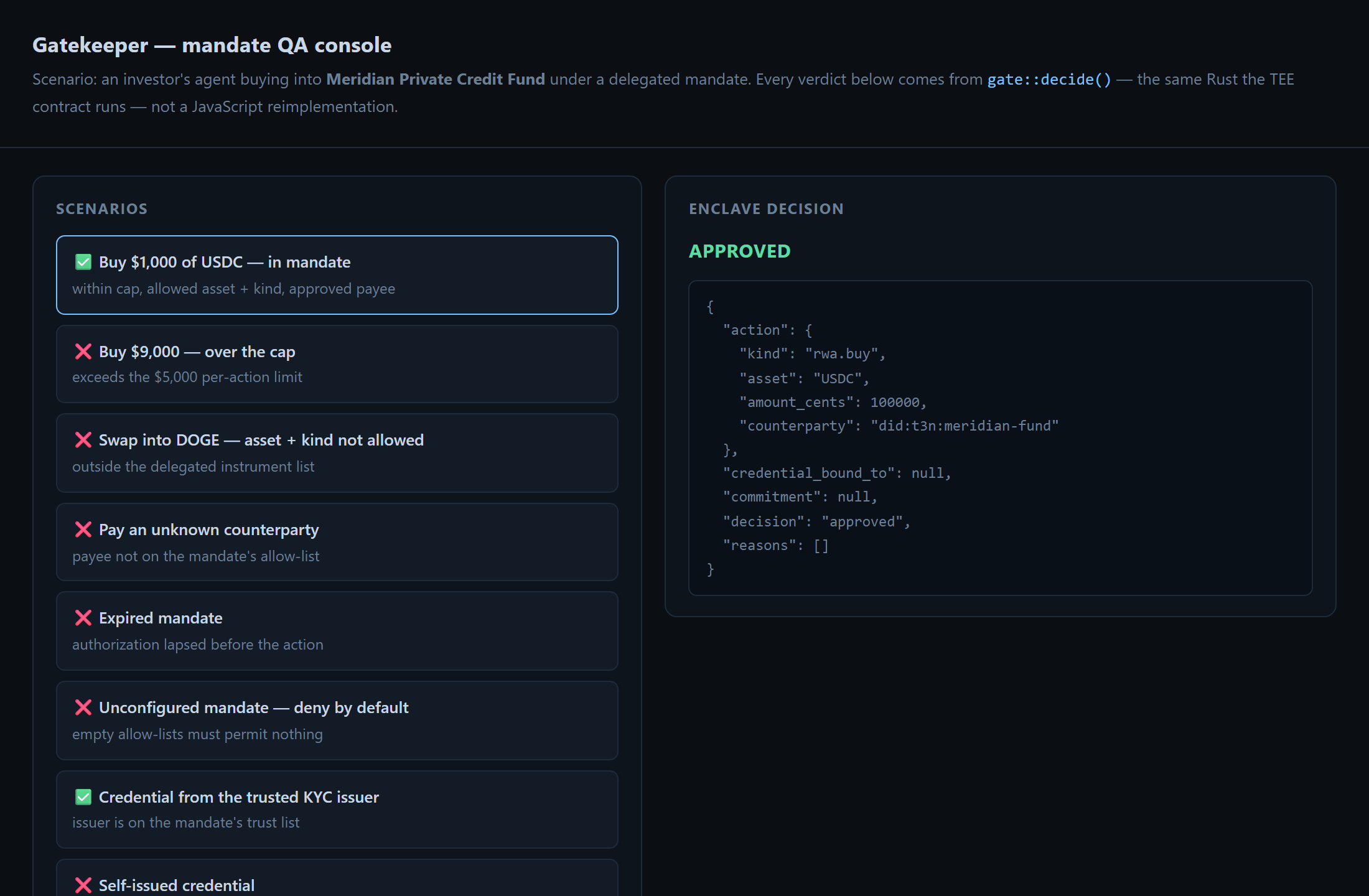Select the Self-issued credential scenario

pos(337,878)
